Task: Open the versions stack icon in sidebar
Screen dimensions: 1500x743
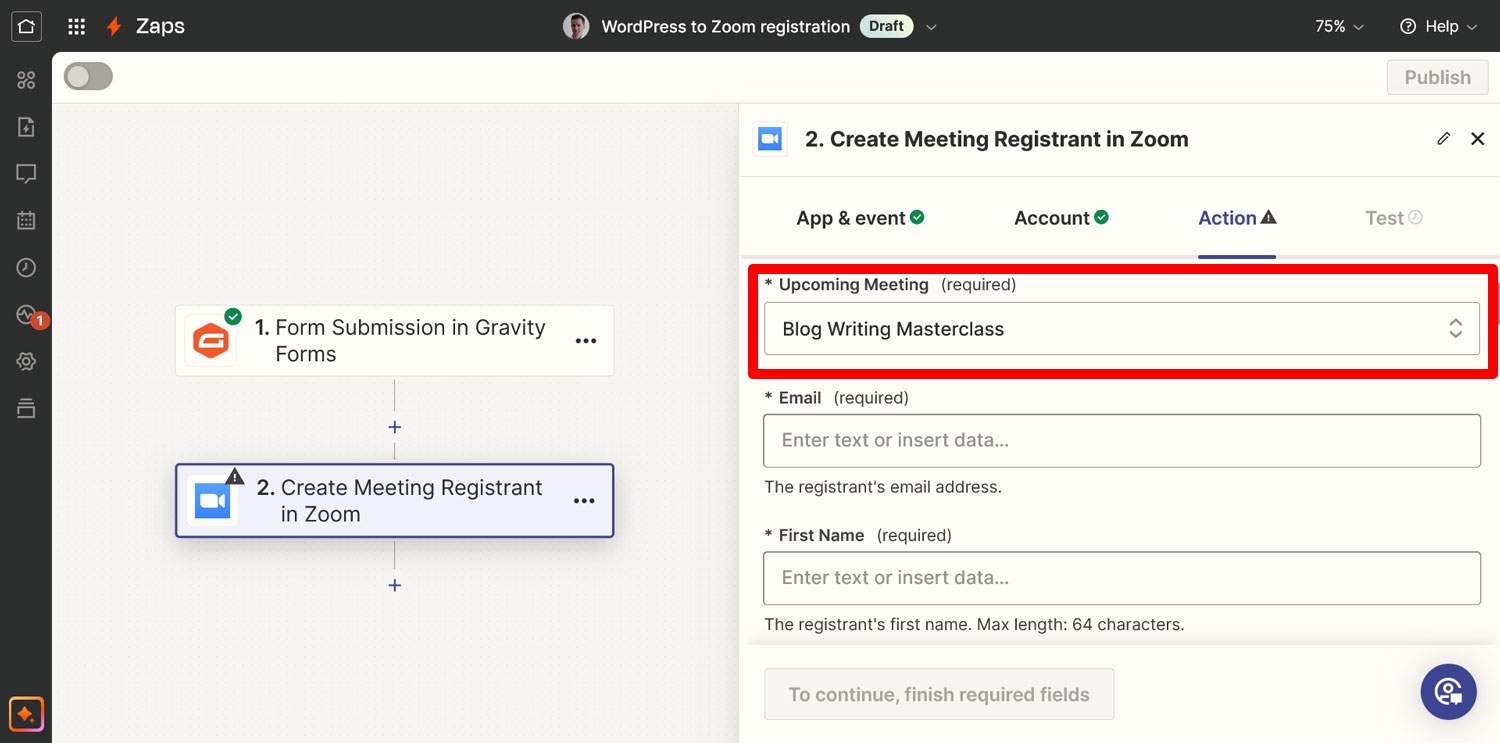Action: pos(26,408)
